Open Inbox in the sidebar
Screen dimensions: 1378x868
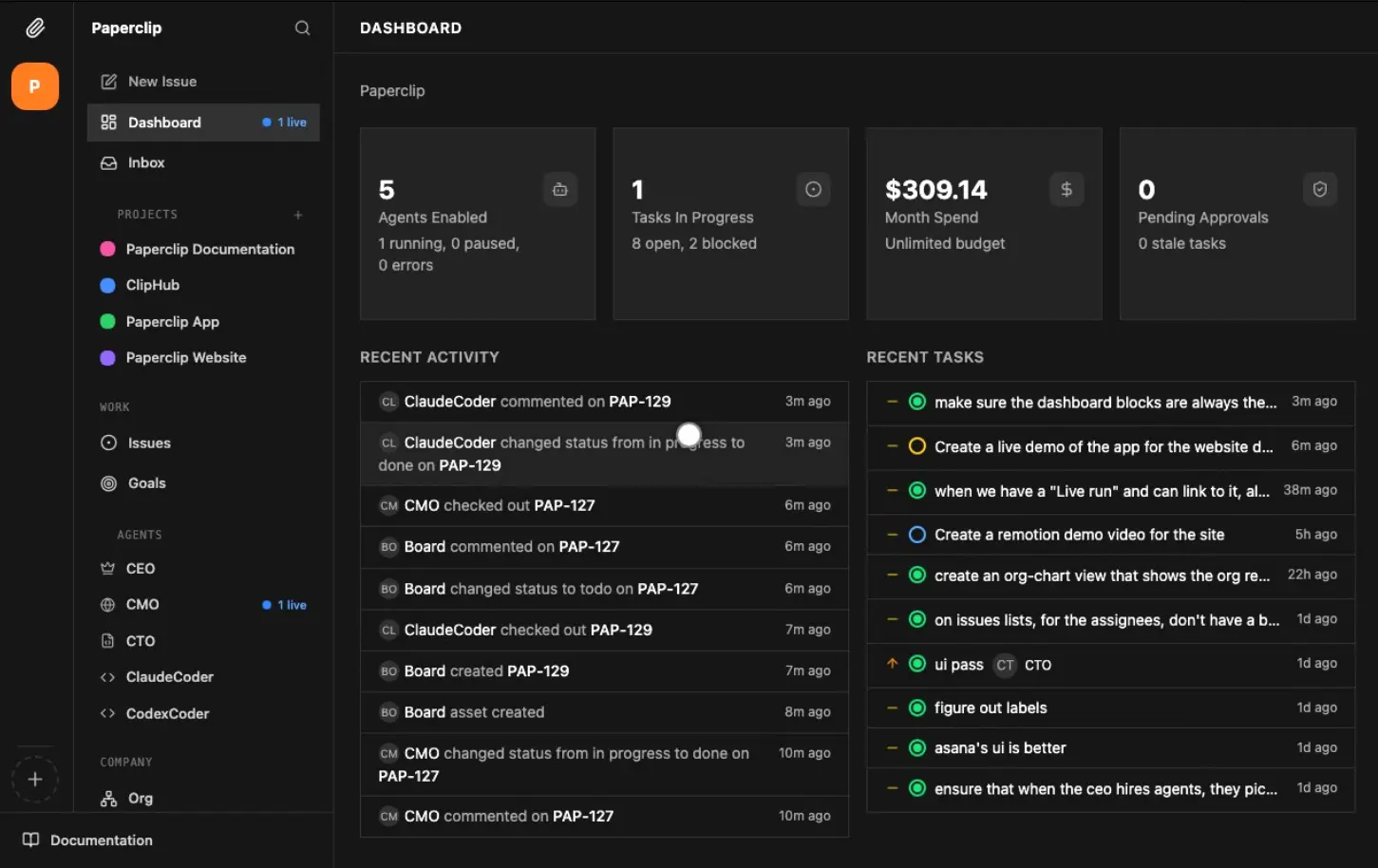146,163
